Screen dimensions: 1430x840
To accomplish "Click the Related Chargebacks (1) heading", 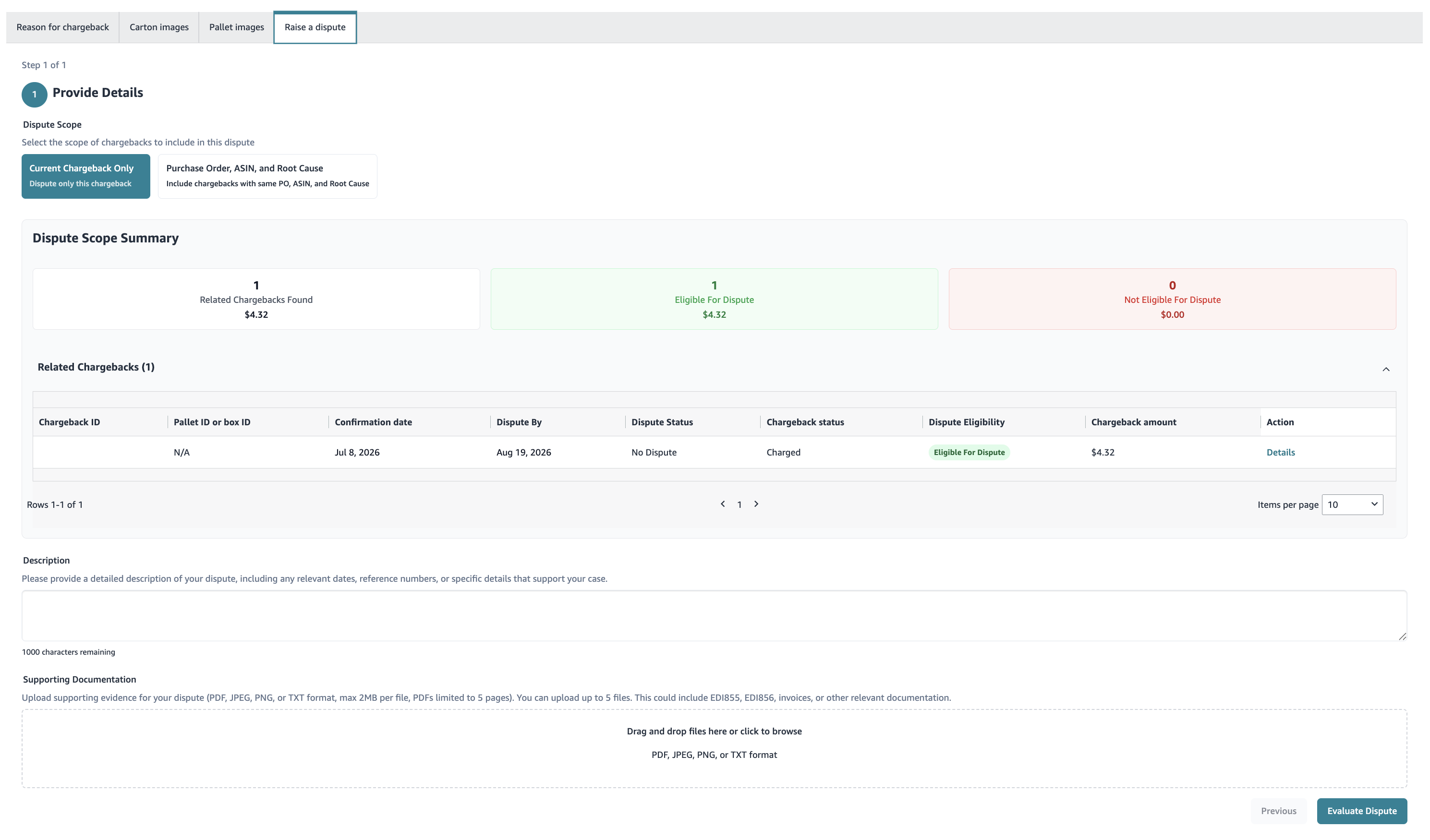I will click(x=96, y=367).
